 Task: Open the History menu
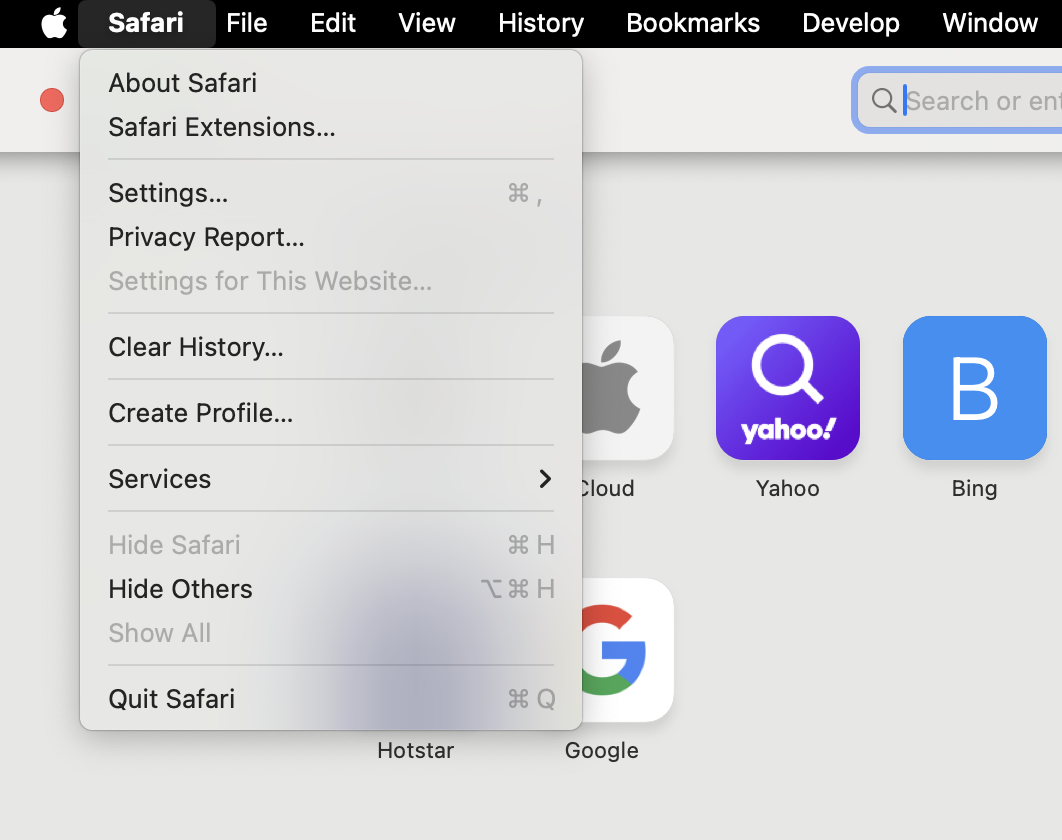[540, 23]
